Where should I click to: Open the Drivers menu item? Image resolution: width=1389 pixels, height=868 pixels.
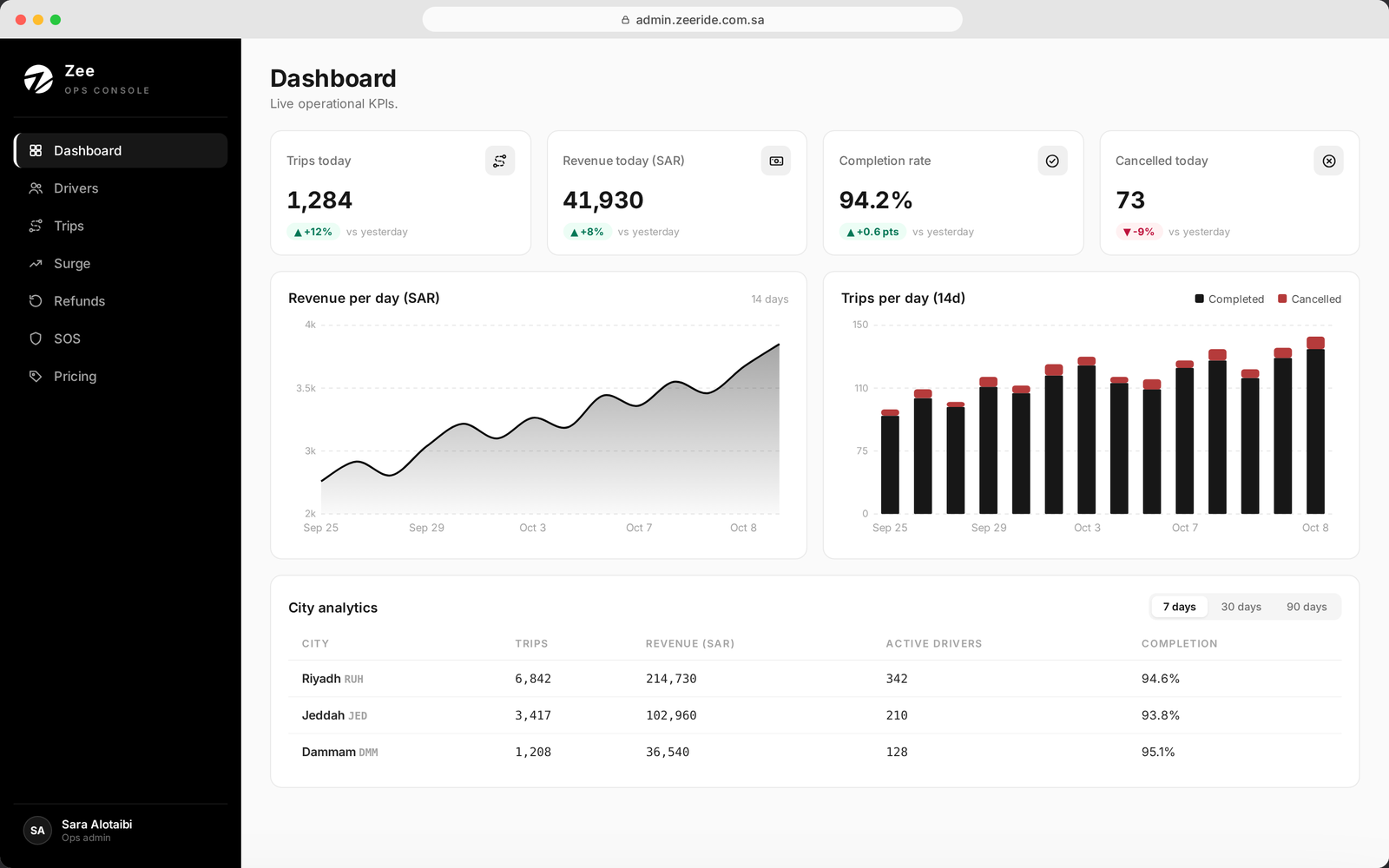click(121, 188)
